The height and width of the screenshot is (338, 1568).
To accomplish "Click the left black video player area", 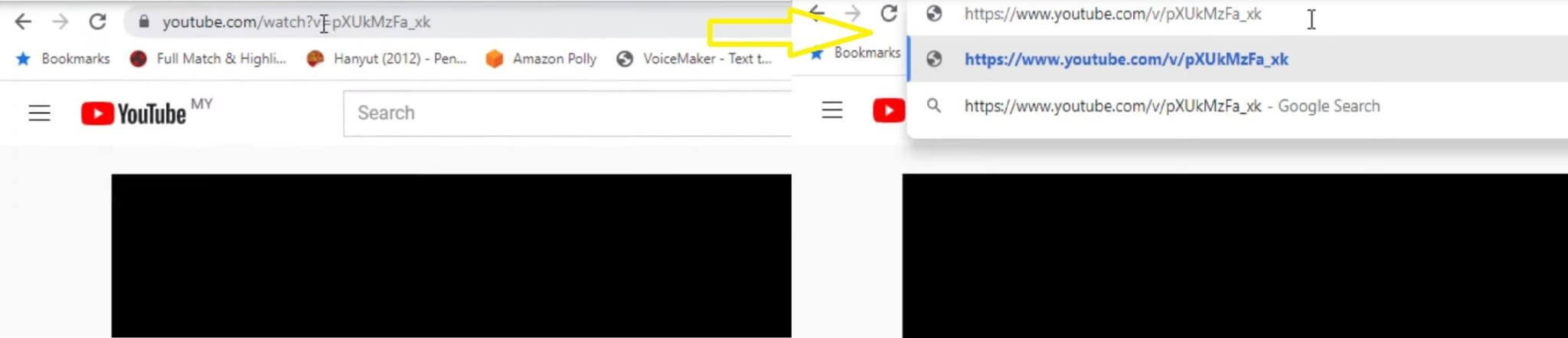I will point(452,255).
